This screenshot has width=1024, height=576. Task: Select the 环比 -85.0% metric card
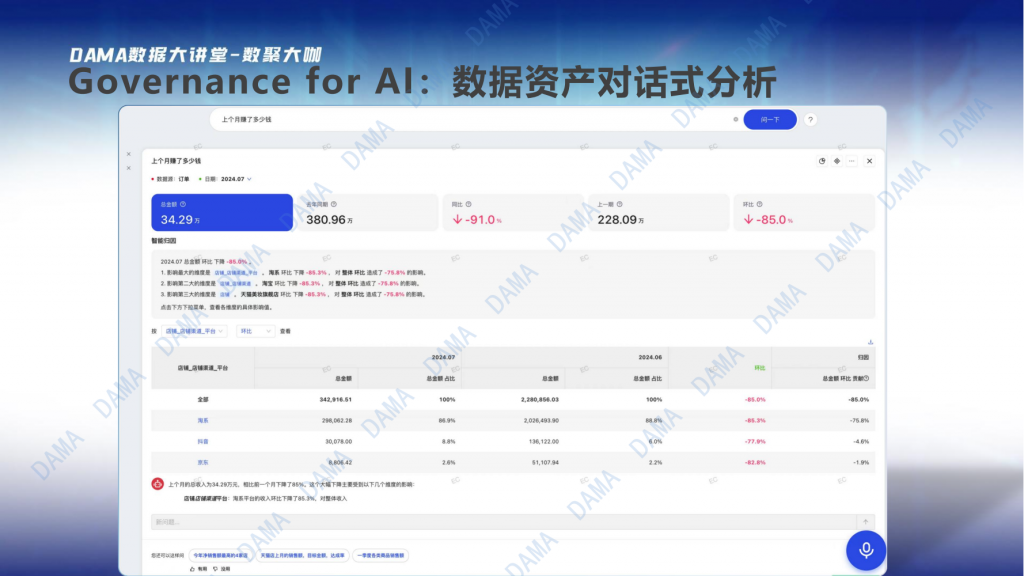(805, 212)
